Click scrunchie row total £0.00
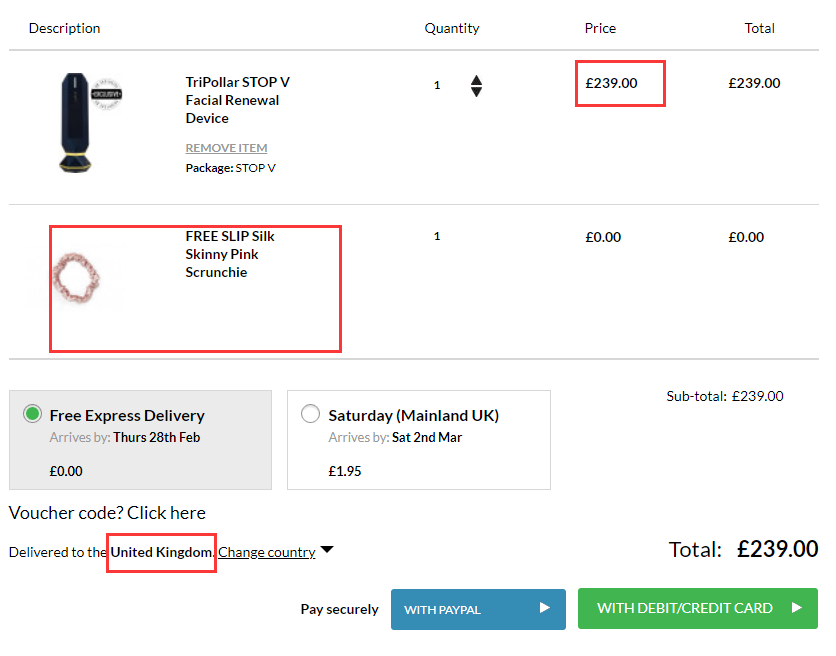Viewport: 836px width, 656px height. pyautogui.click(x=746, y=237)
